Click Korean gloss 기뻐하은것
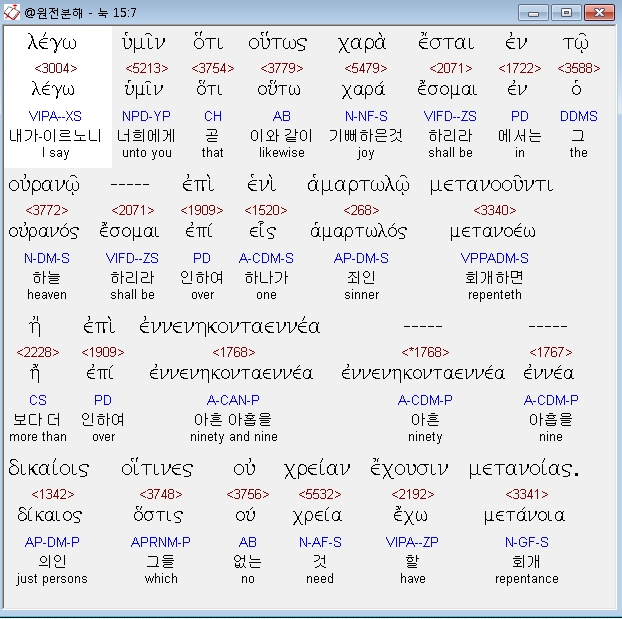622x619 pixels. pyautogui.click(x=365, y=136)
